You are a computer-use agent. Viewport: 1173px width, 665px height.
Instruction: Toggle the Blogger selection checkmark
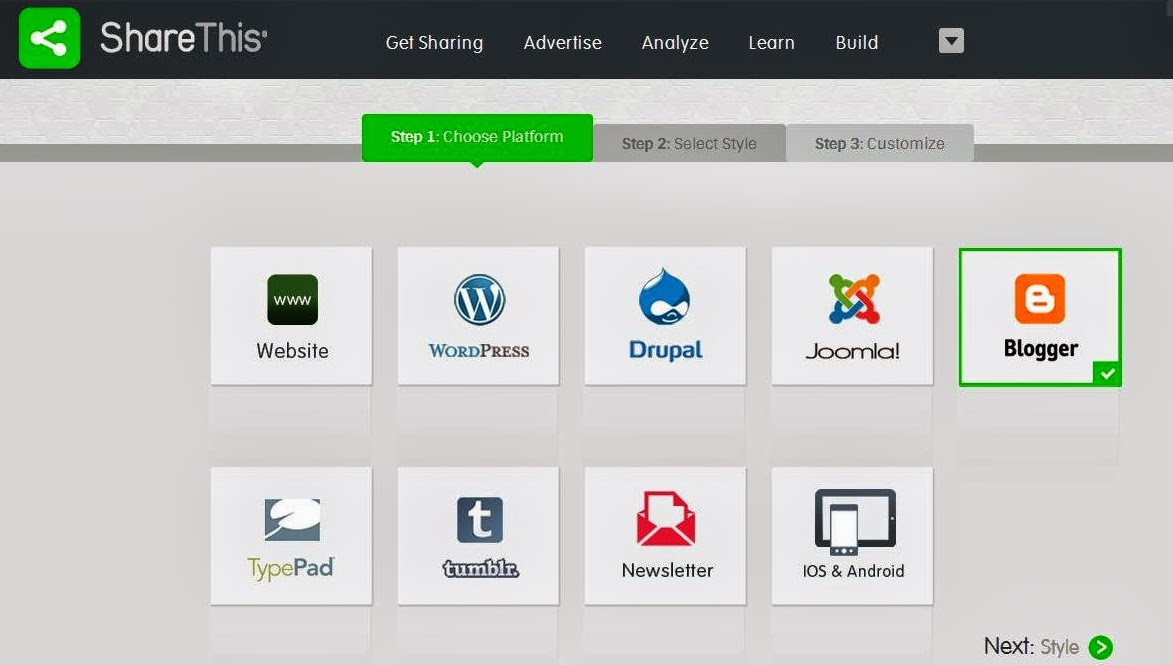click(x=1105, y=375)
